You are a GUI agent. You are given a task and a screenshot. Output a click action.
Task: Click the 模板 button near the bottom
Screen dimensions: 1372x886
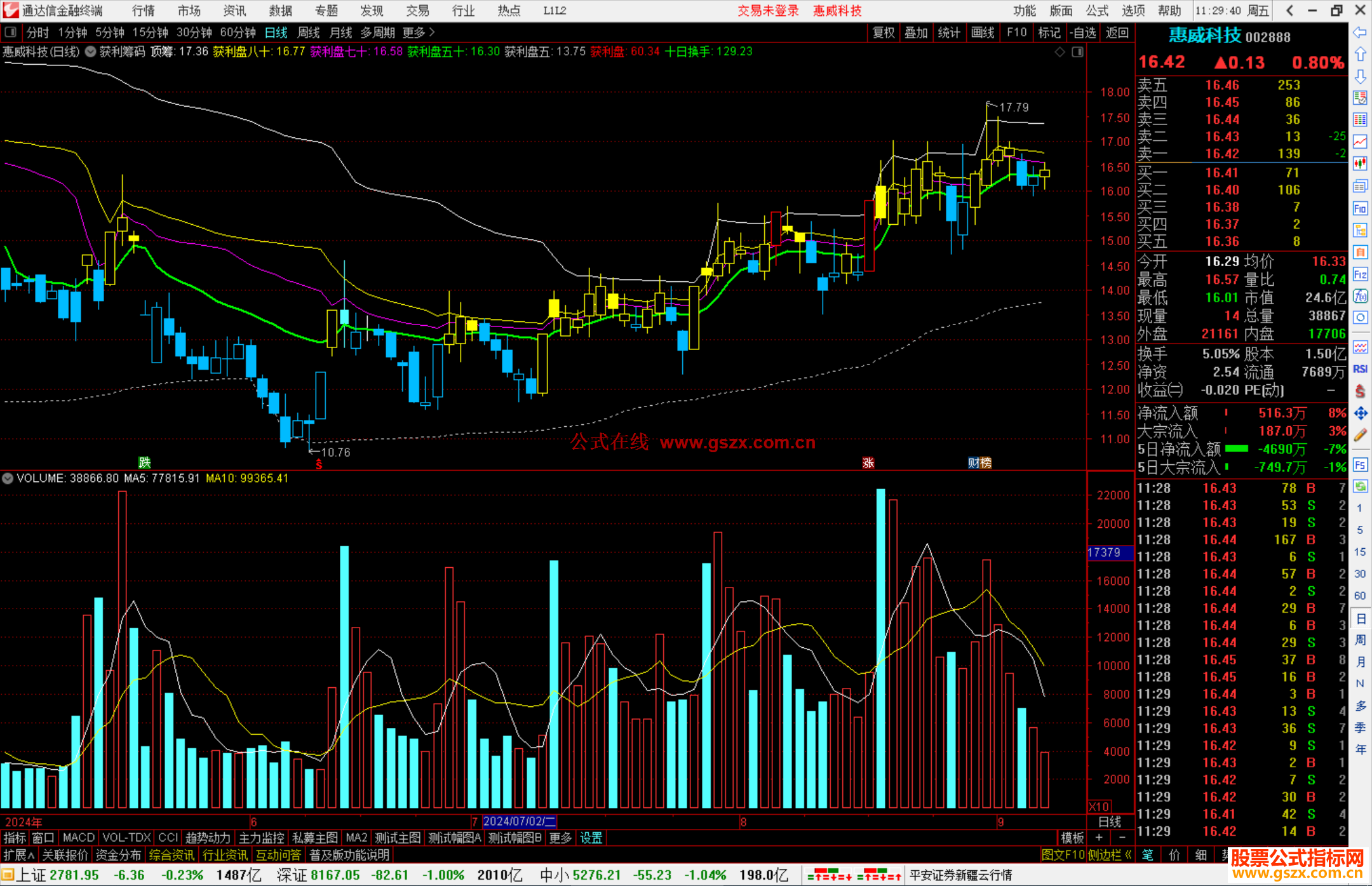1072,838
